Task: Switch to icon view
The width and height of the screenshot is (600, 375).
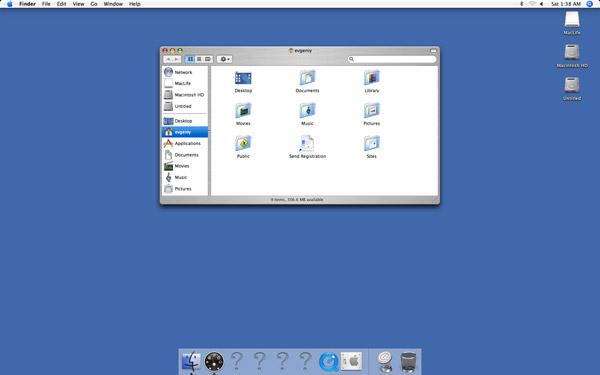Action: (190, 59)
